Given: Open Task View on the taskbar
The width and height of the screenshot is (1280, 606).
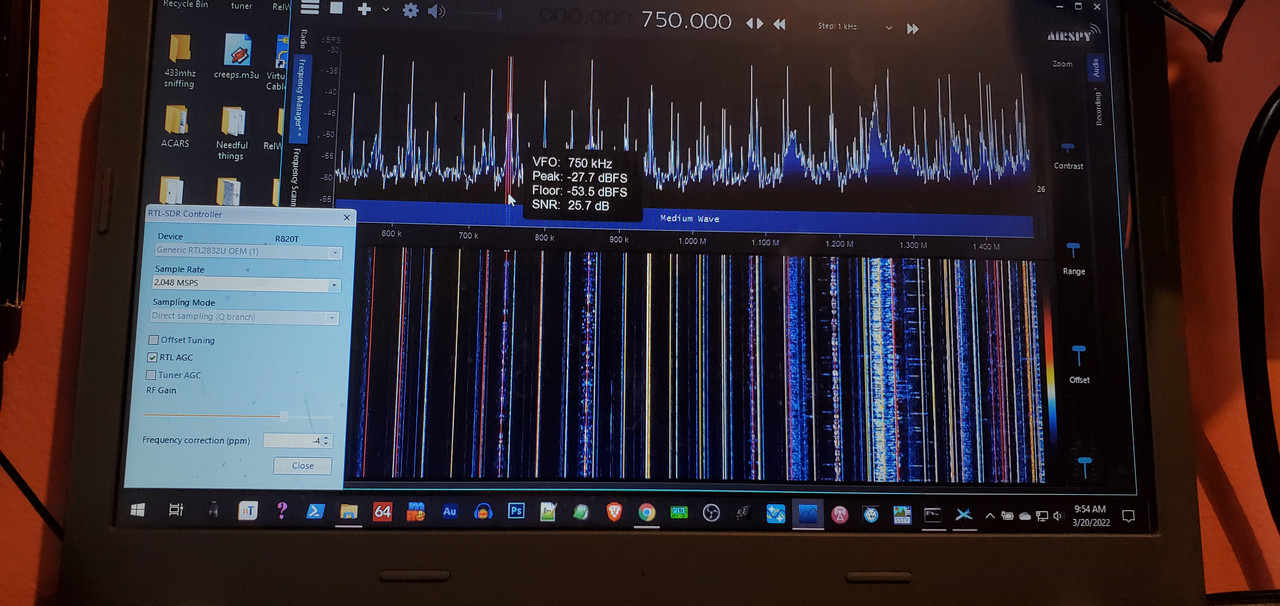Looking at the screenshot, I should point(175,511).
